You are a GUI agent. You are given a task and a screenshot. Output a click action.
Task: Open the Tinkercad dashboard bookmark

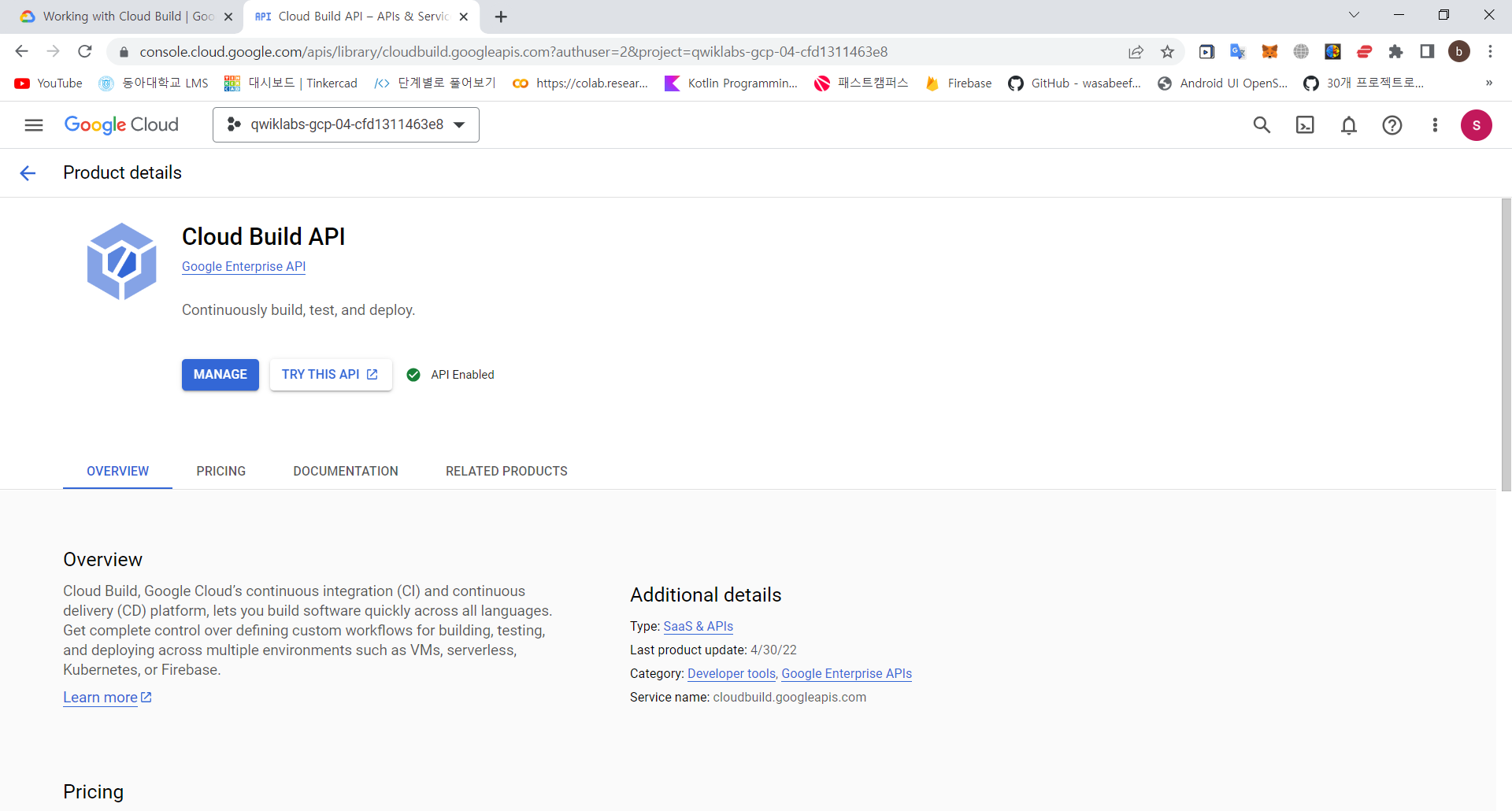pos(291,83)
